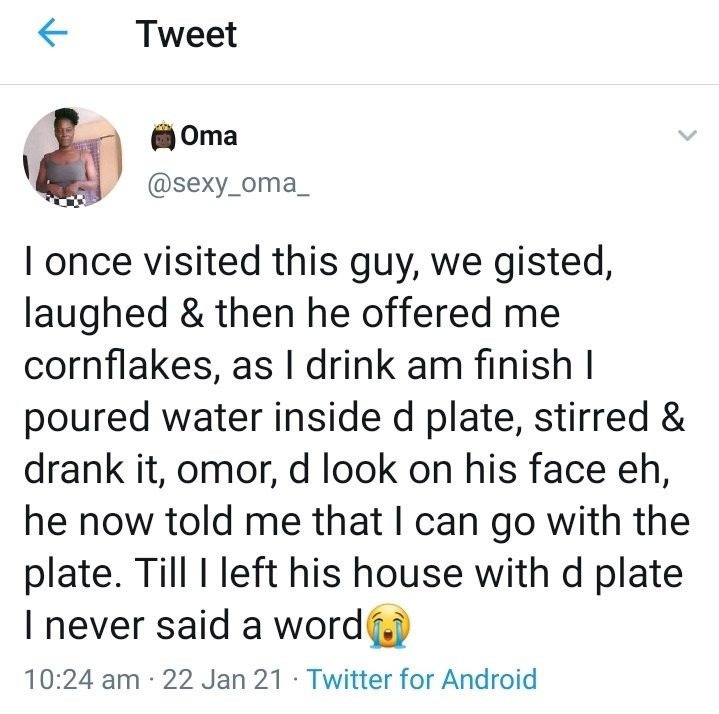Image resolution: width=719 pixels, height=714 pixels.
Task: Tap the crying face emoji
Action: [x=389, y=625]
